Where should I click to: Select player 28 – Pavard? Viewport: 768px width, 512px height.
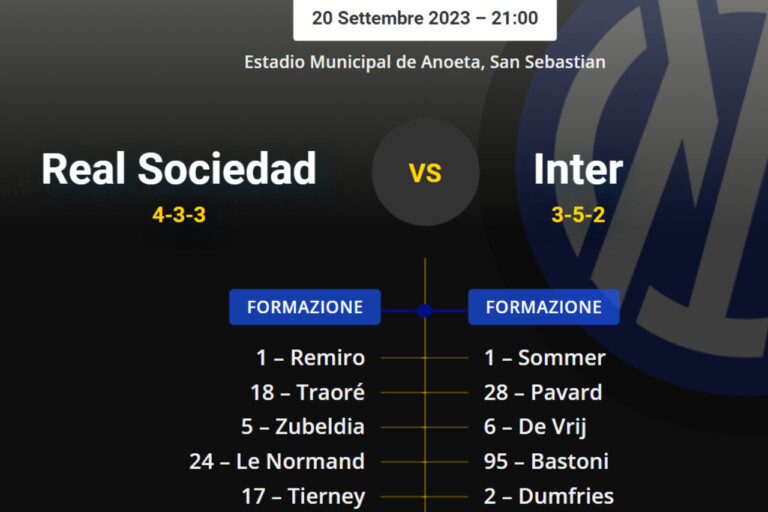(x=543, y=393)
